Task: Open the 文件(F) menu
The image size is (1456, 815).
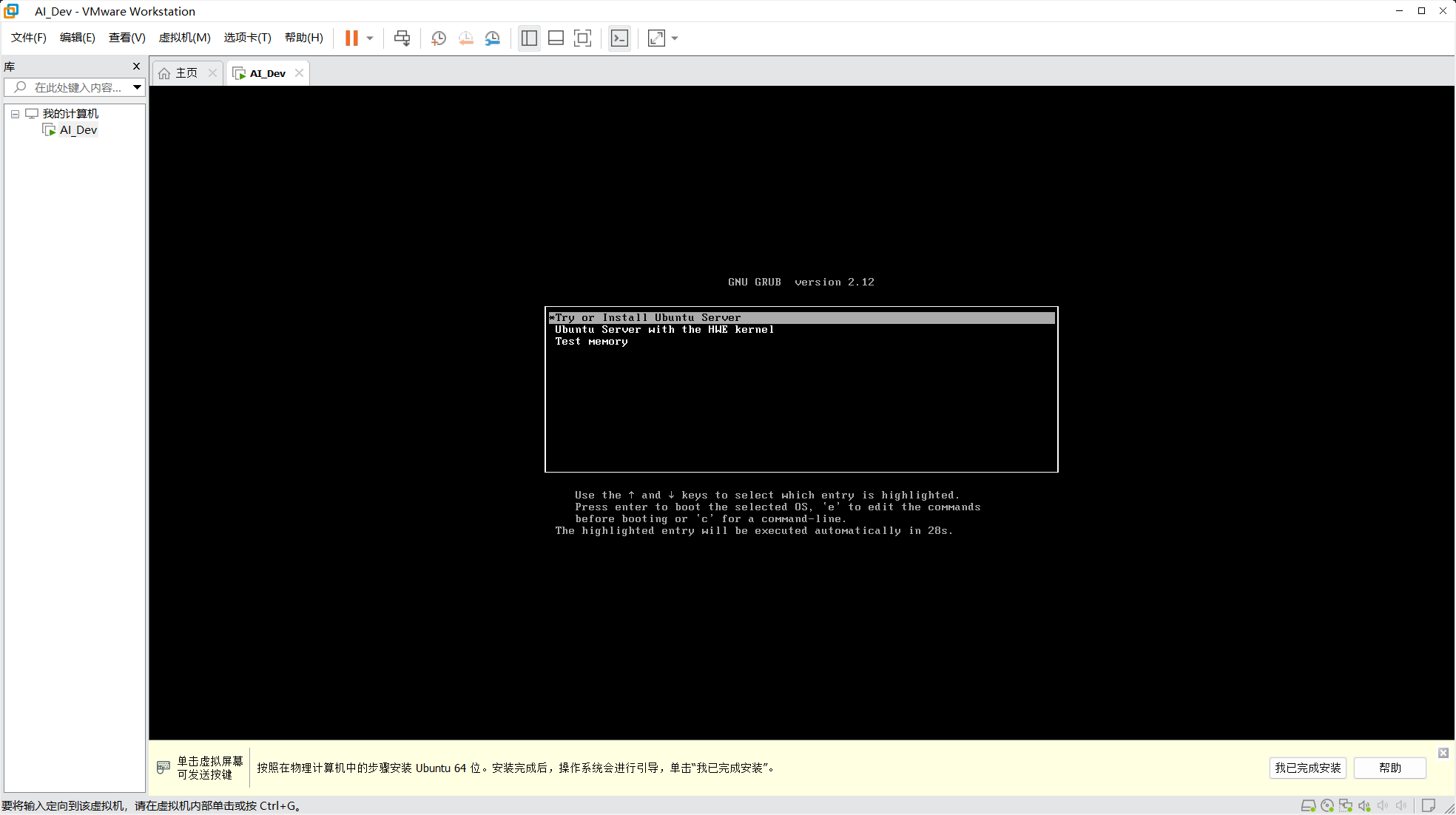Action: (x=29, y=38)
